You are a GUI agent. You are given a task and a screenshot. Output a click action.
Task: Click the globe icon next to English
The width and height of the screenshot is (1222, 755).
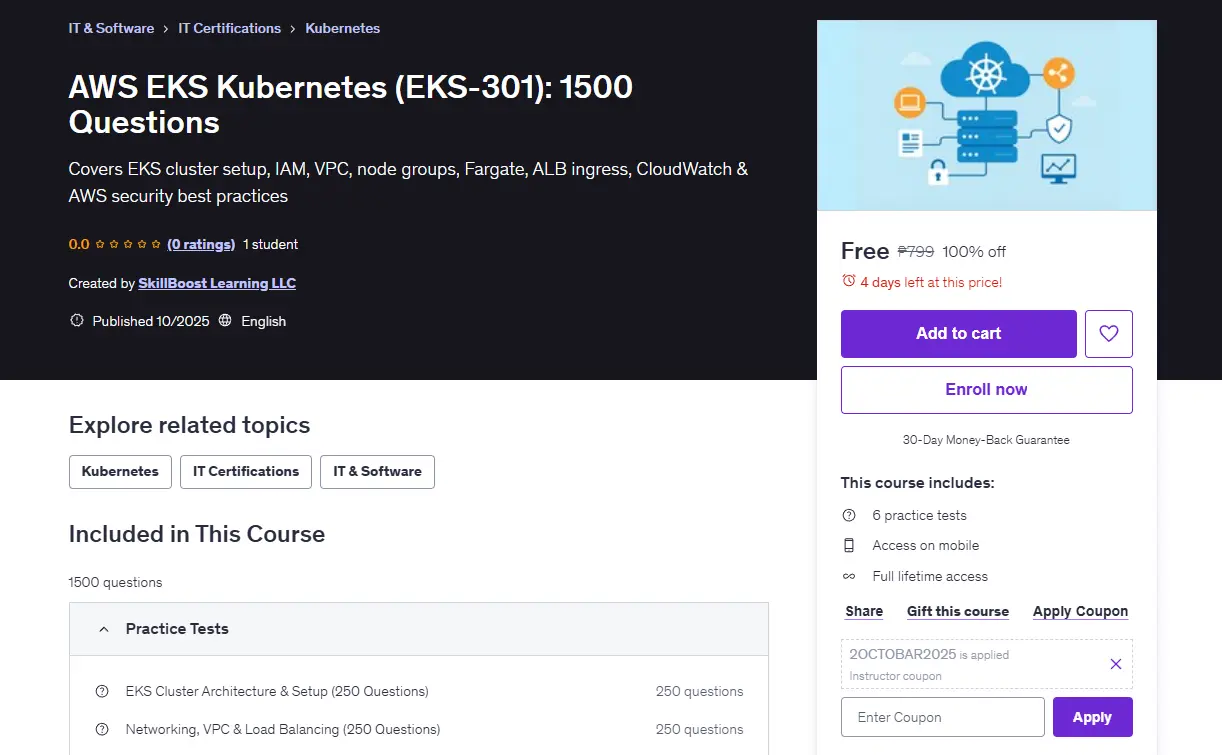pyautogui.click(x=225, y=321)
